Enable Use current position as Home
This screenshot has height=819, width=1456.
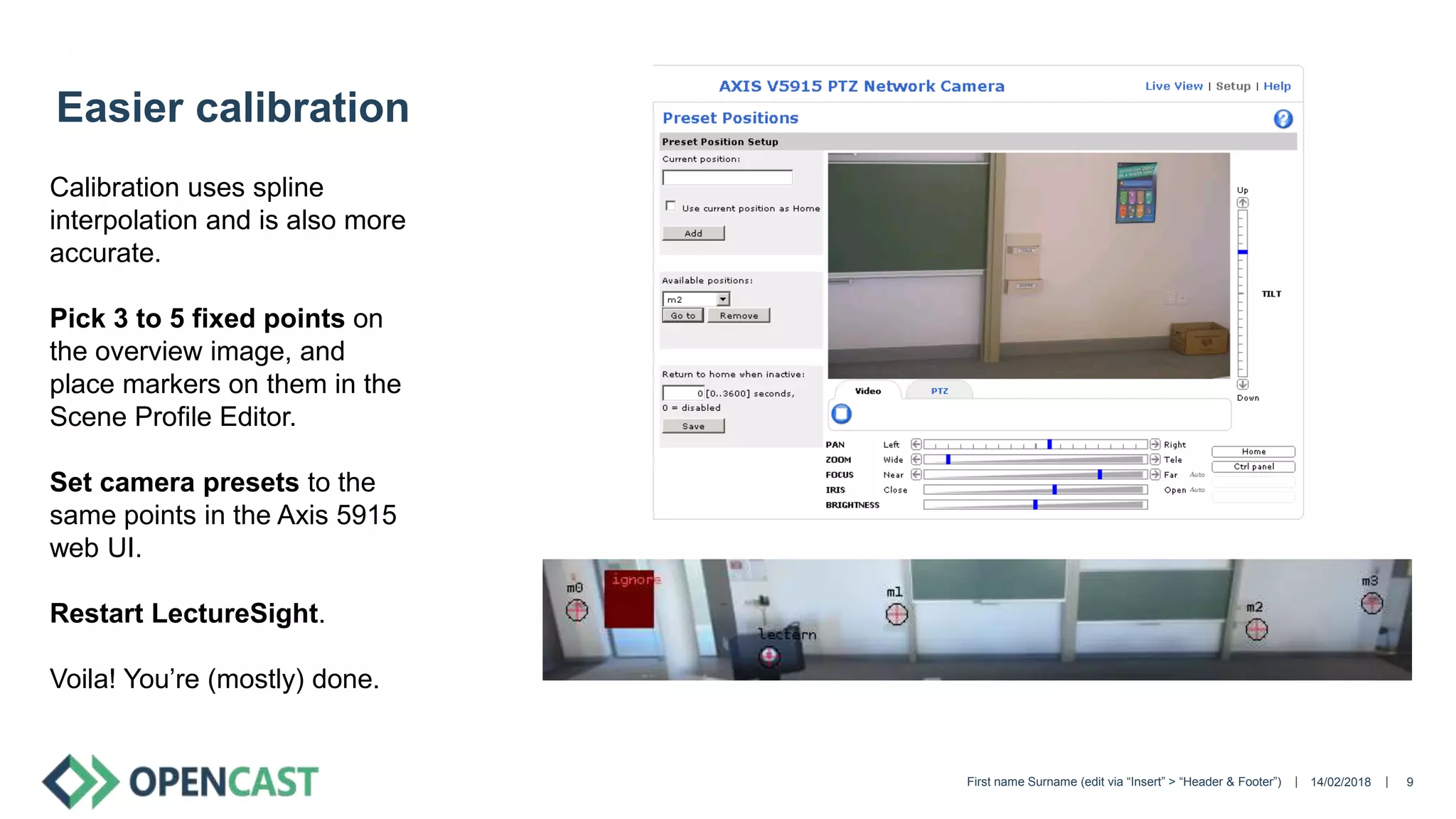[x=670, y=206]
